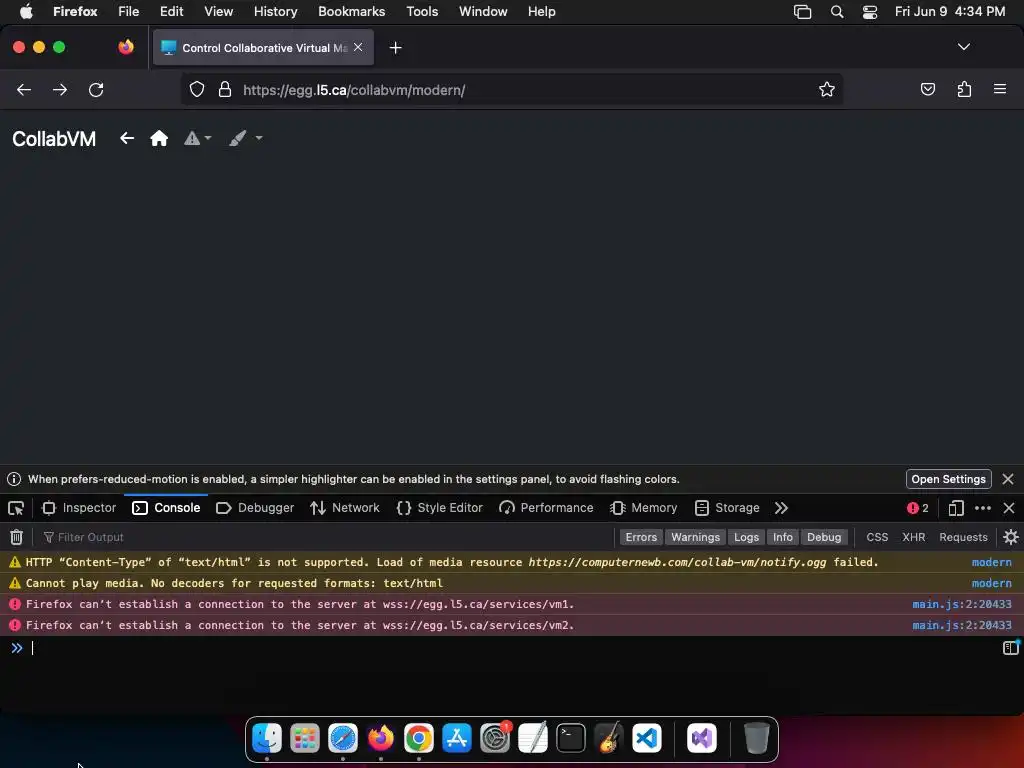
Task: Click the console command input line
Action: pyautogui.click(x=513, y=648)
